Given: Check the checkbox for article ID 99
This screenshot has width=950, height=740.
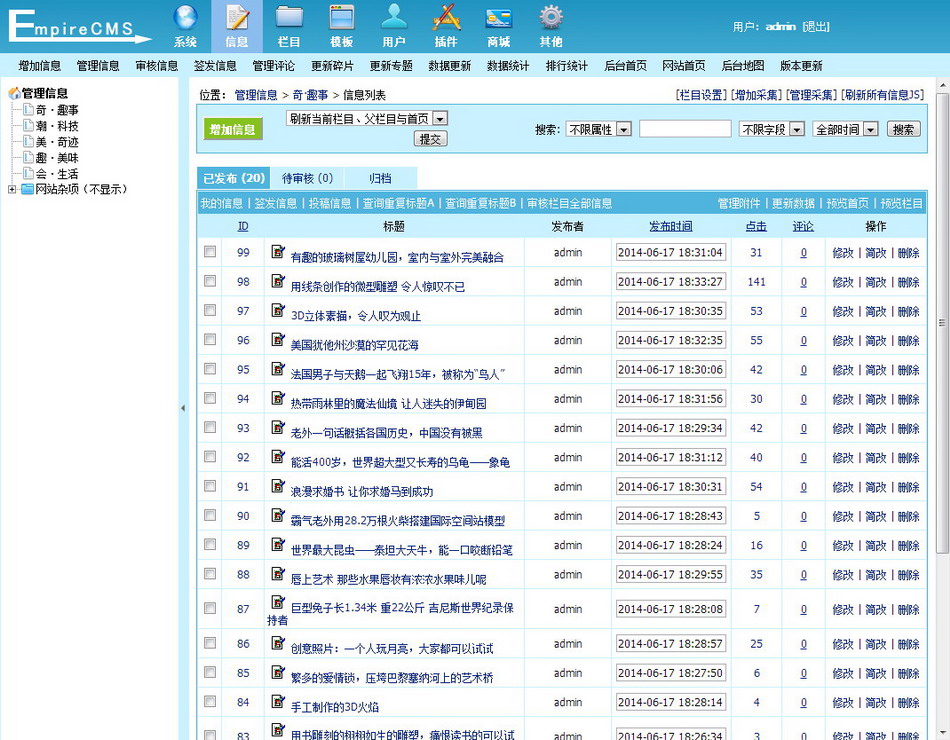Looking at the screenshot, I should [210, 253].
